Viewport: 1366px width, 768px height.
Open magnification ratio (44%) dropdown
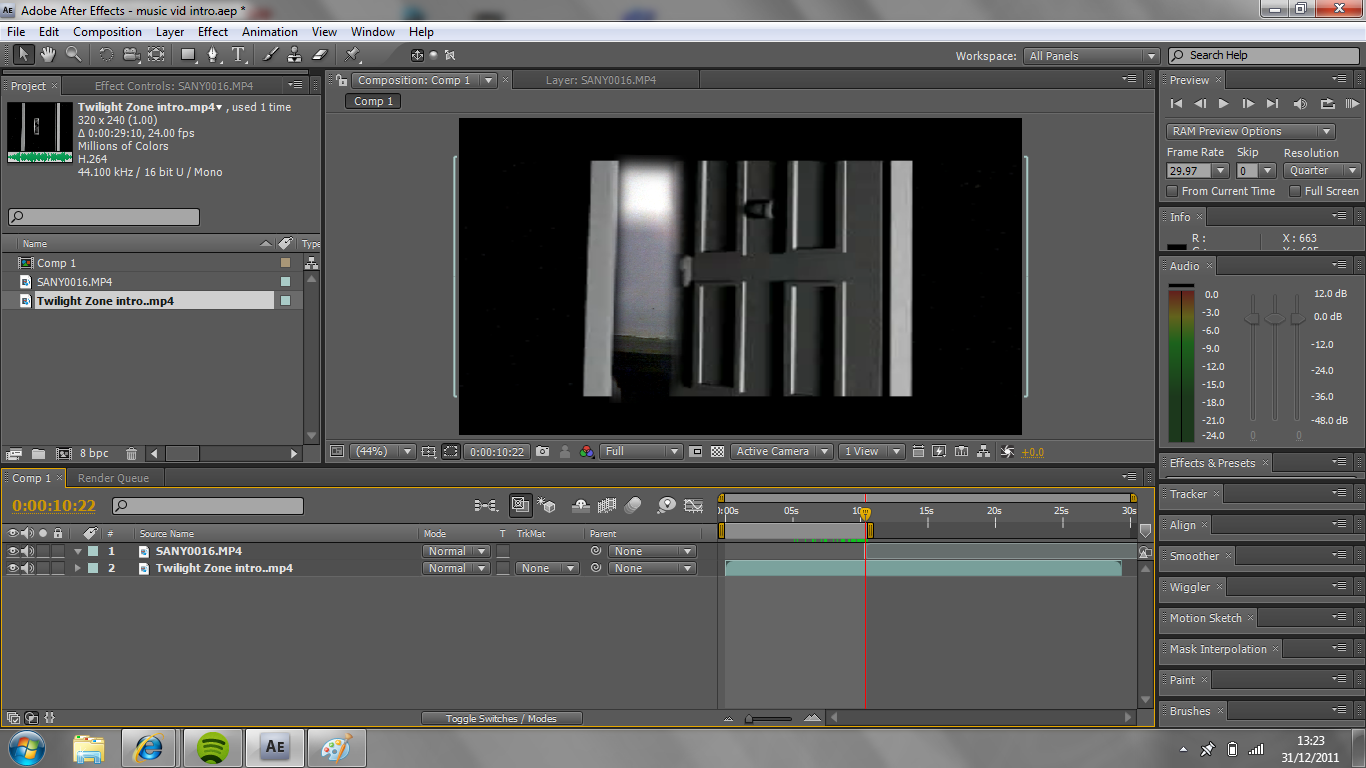[382, 452]
